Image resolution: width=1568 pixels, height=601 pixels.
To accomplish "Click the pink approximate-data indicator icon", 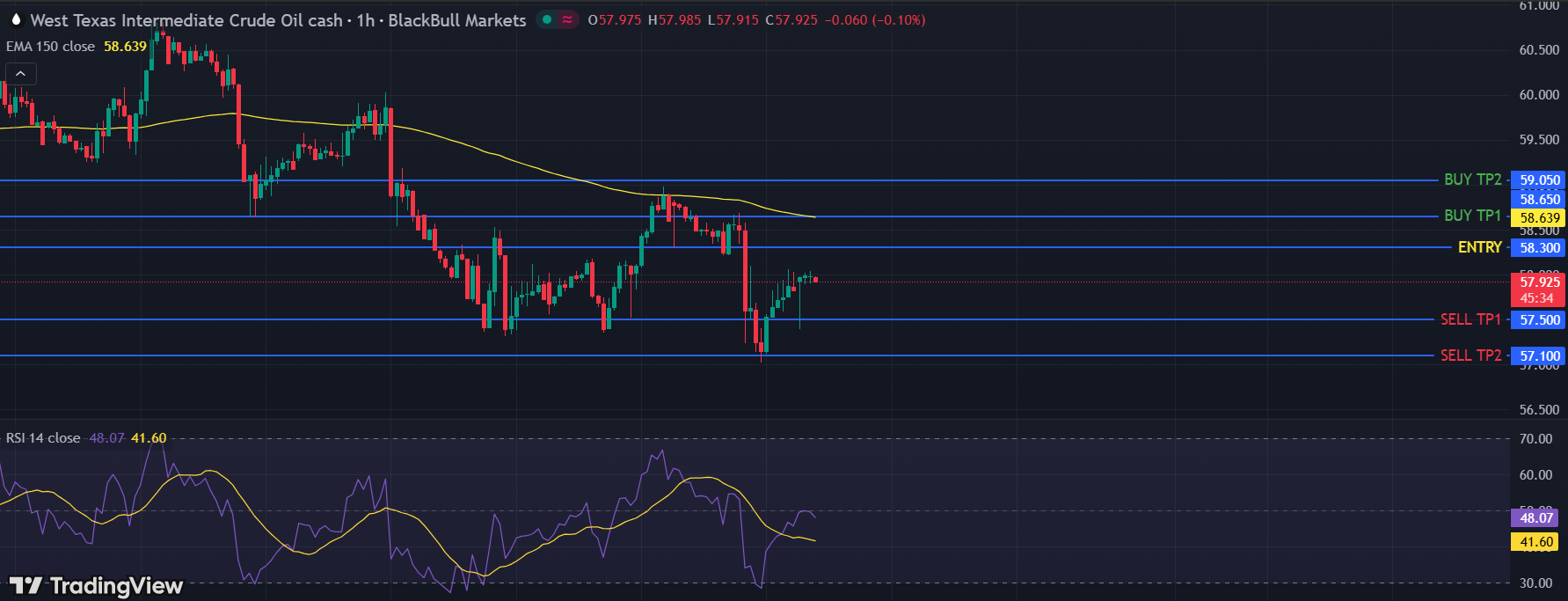I will [567, 19].
